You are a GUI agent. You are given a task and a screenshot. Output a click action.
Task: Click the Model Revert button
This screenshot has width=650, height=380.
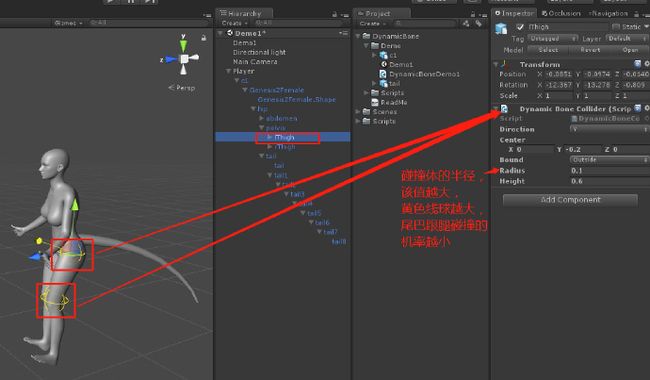pyautogui.click(x=590, y=50)
